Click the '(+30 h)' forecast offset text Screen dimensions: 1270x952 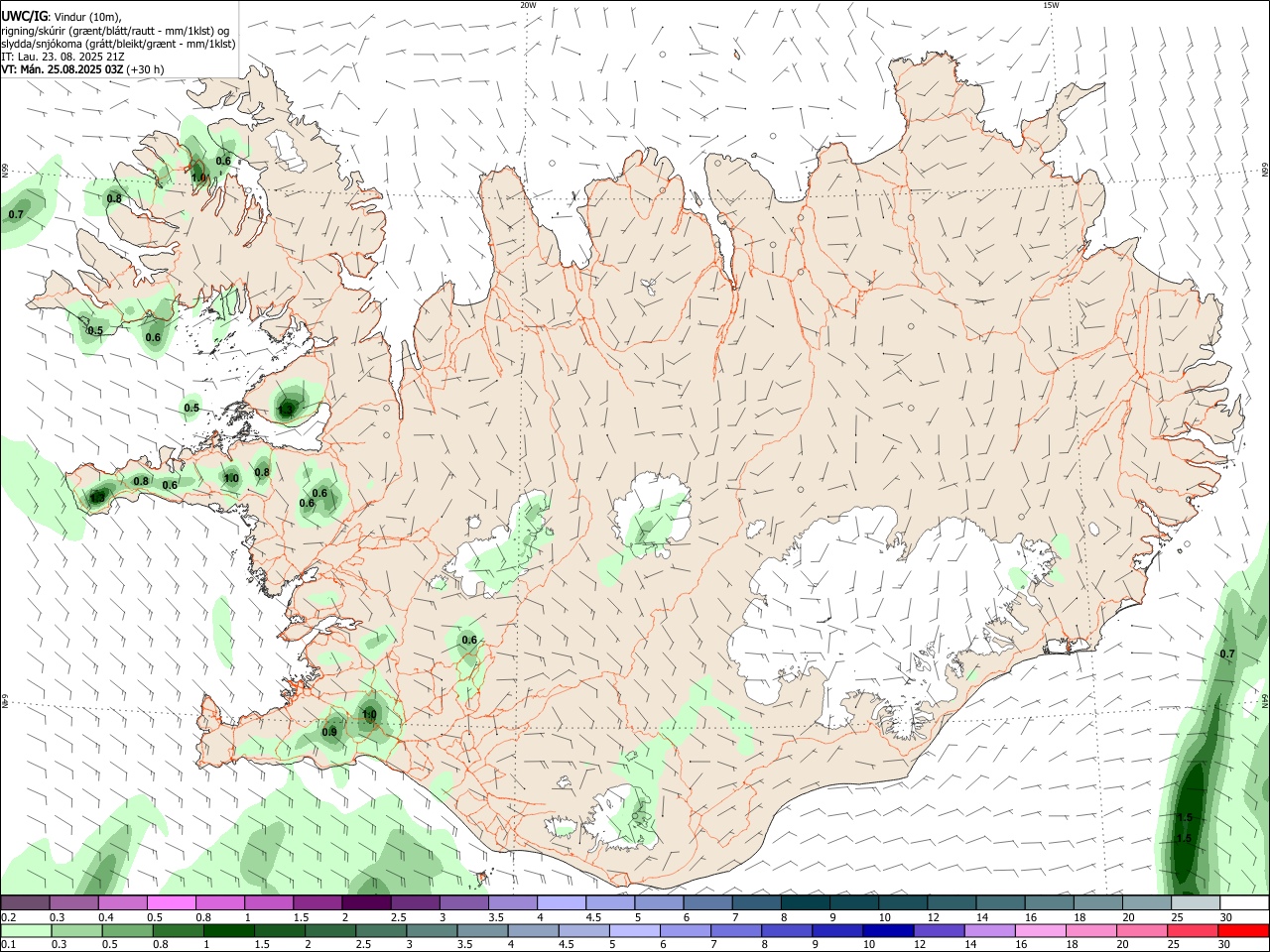click(145, 69)
